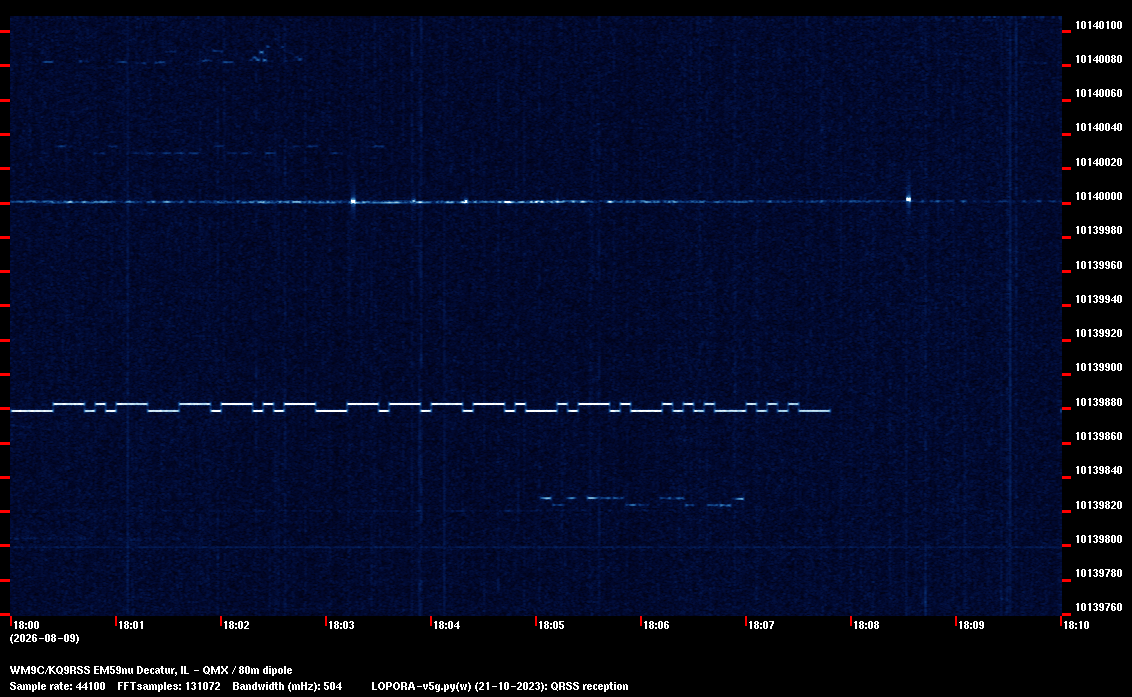Click frequency label 10140100
This screenshot has width=1132, height=697.
click(1099, 25)
